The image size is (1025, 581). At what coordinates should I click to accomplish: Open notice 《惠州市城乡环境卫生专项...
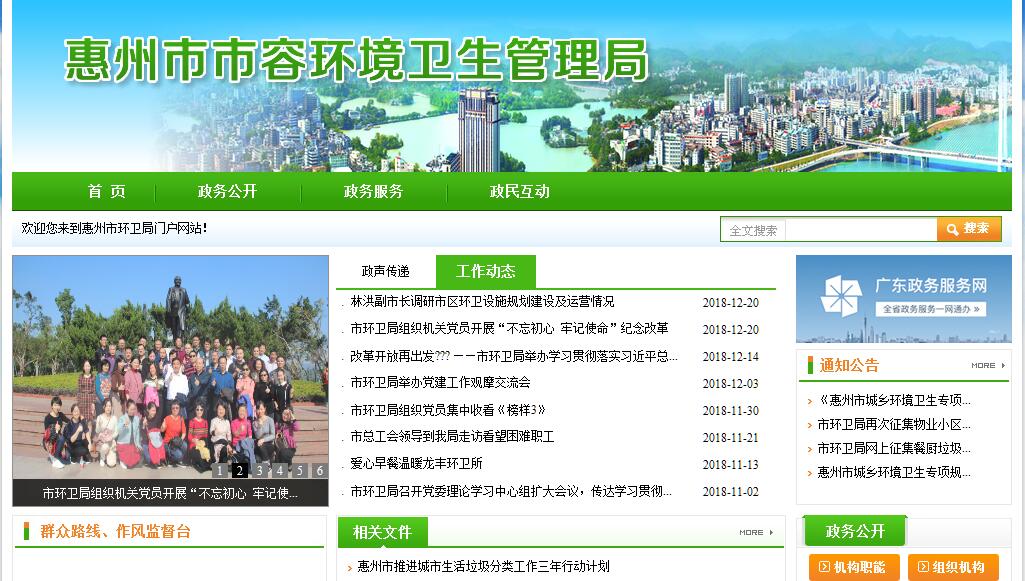[894, 400]
